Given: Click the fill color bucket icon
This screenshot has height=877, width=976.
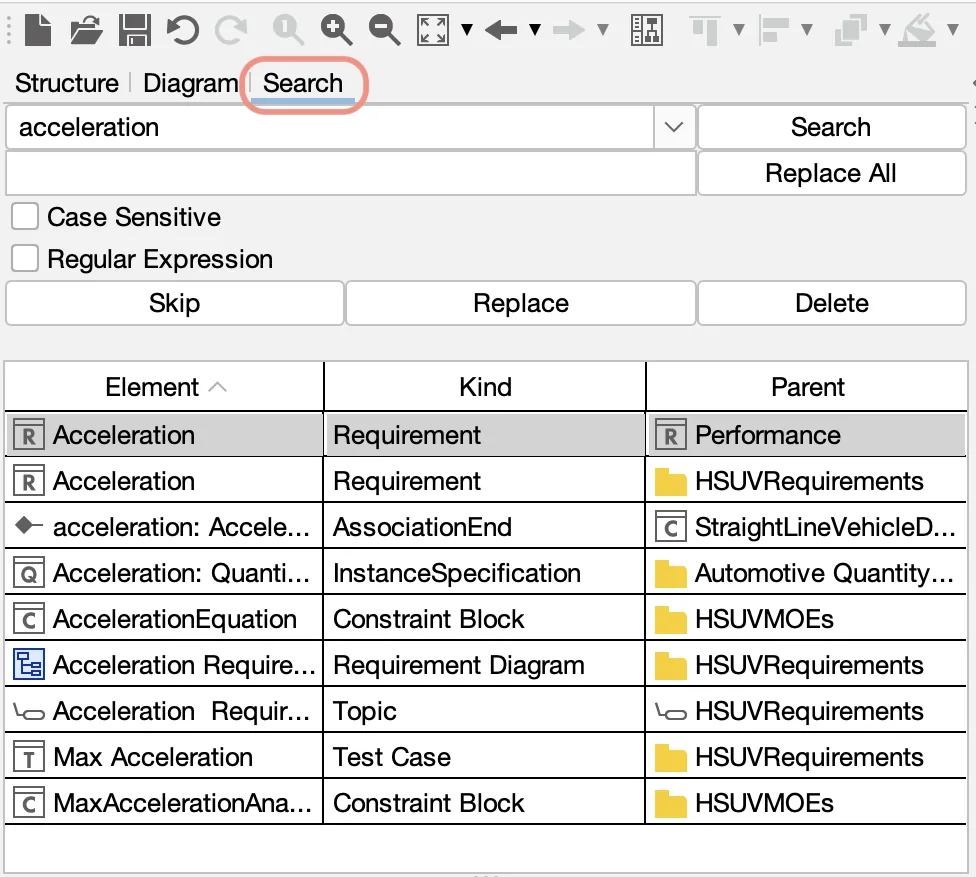Looking at the screenshot, I should point(919,30).
